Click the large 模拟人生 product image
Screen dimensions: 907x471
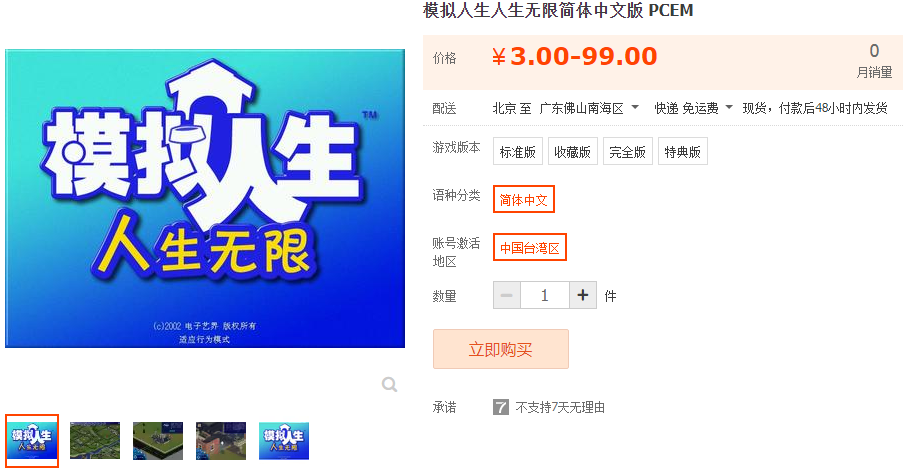(205, 198)
